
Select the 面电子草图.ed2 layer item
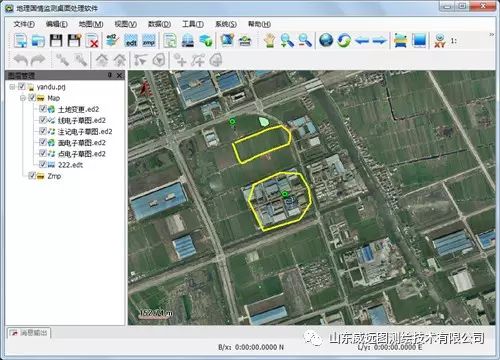[x=82, y=143]
